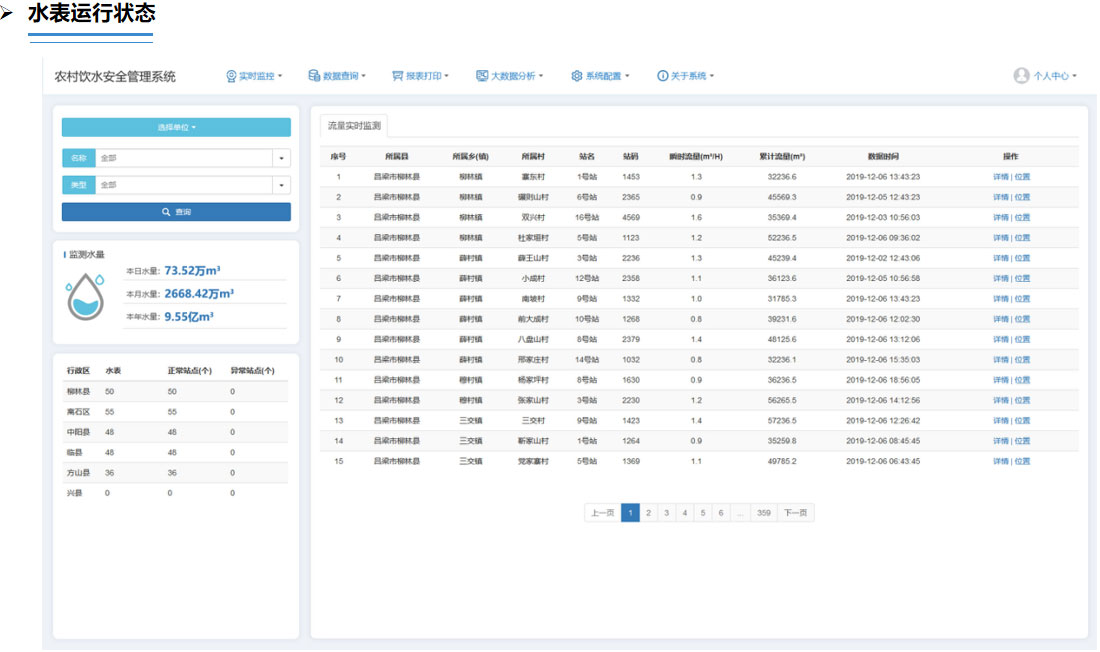Screen dimensions: 1100x652
Task: Jump to last page 359
Action: (x=763, y=513)
